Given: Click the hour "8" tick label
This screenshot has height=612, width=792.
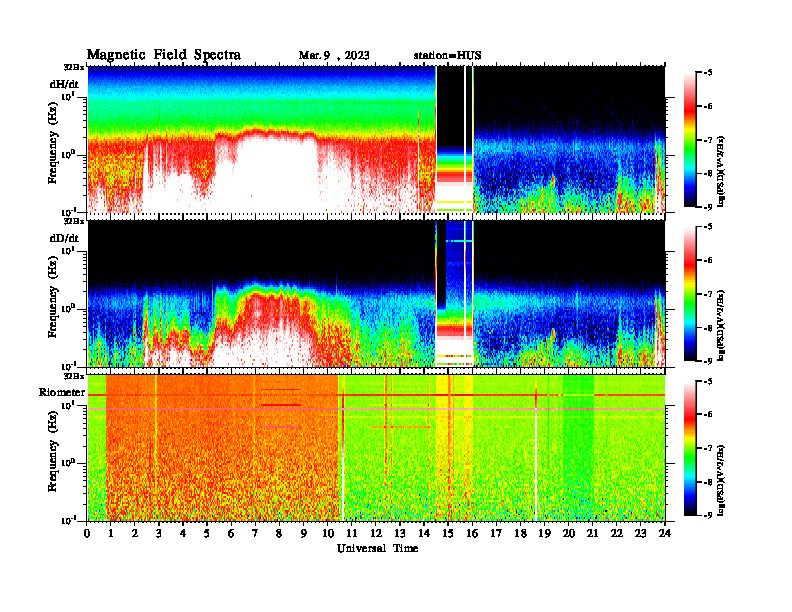Looking at the screenshot, I should point(279,533).
